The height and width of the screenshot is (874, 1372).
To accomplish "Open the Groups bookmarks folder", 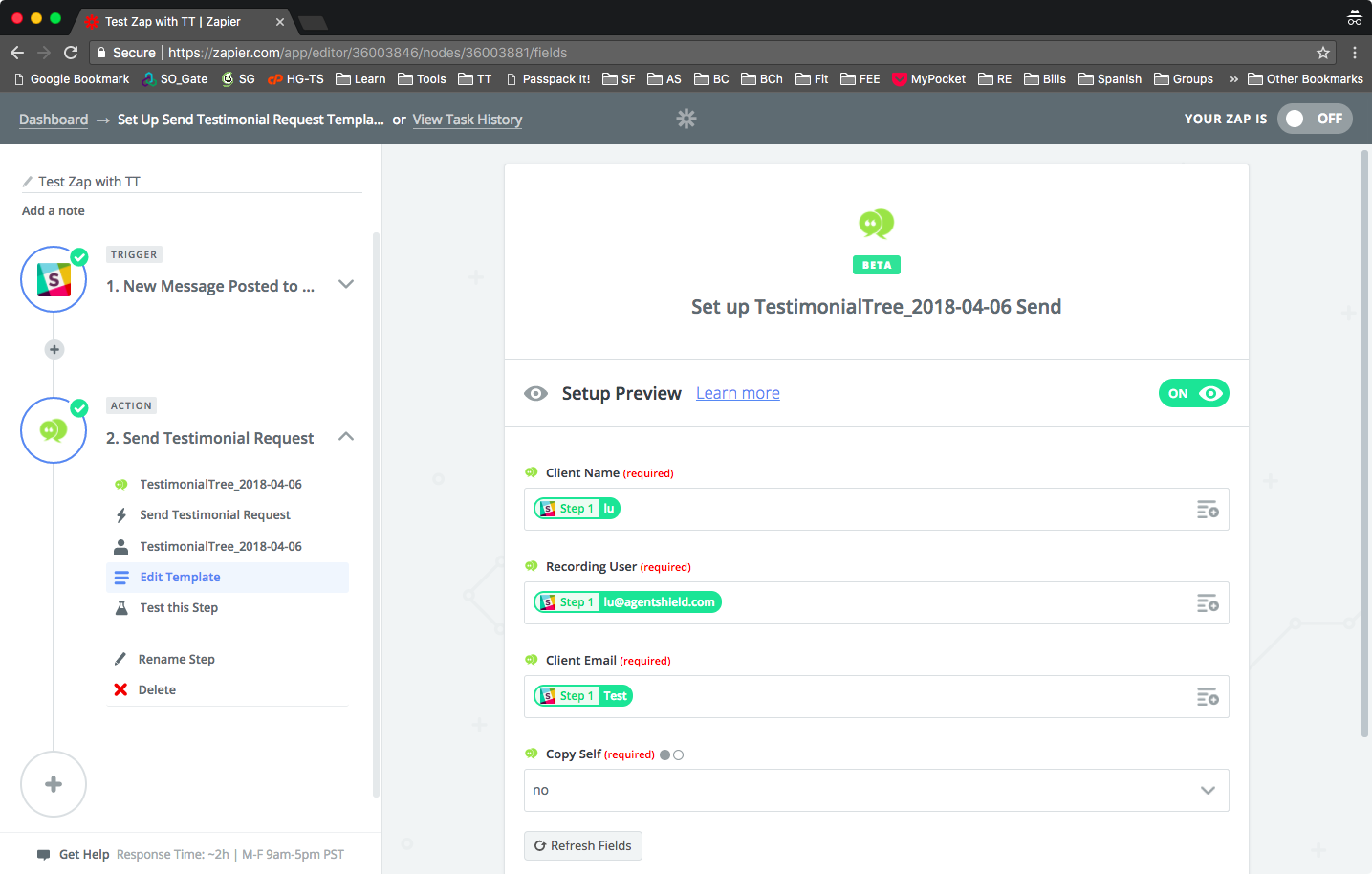I will (x=1184, y=79).
